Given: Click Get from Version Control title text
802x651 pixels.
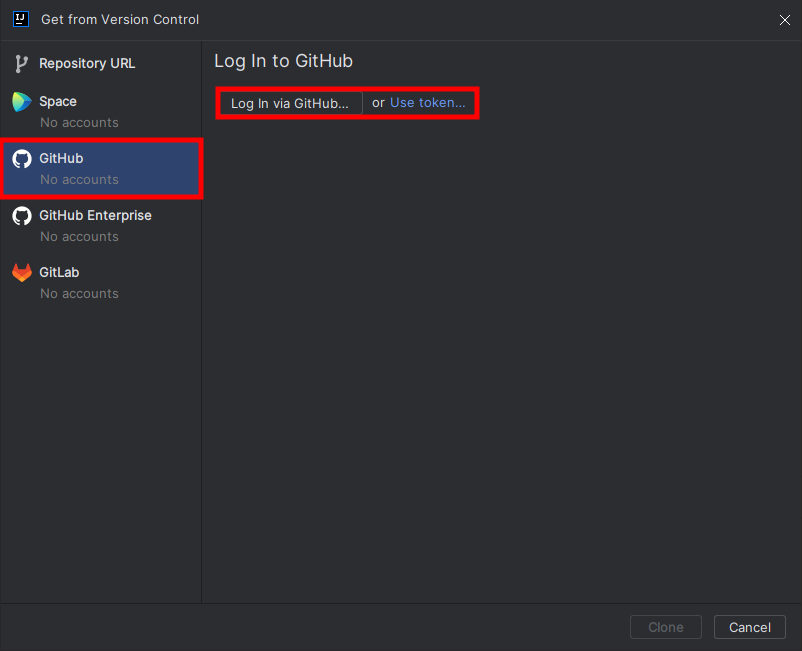Looking at the screenshot, I should pos(120,19).
